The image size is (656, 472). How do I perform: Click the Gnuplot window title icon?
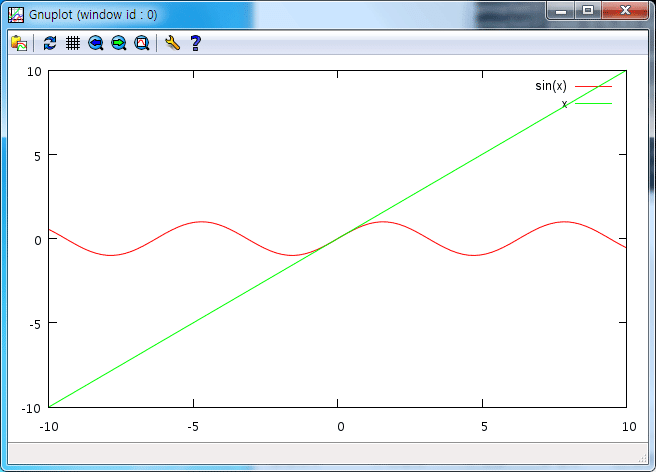[x=16, y=15]
